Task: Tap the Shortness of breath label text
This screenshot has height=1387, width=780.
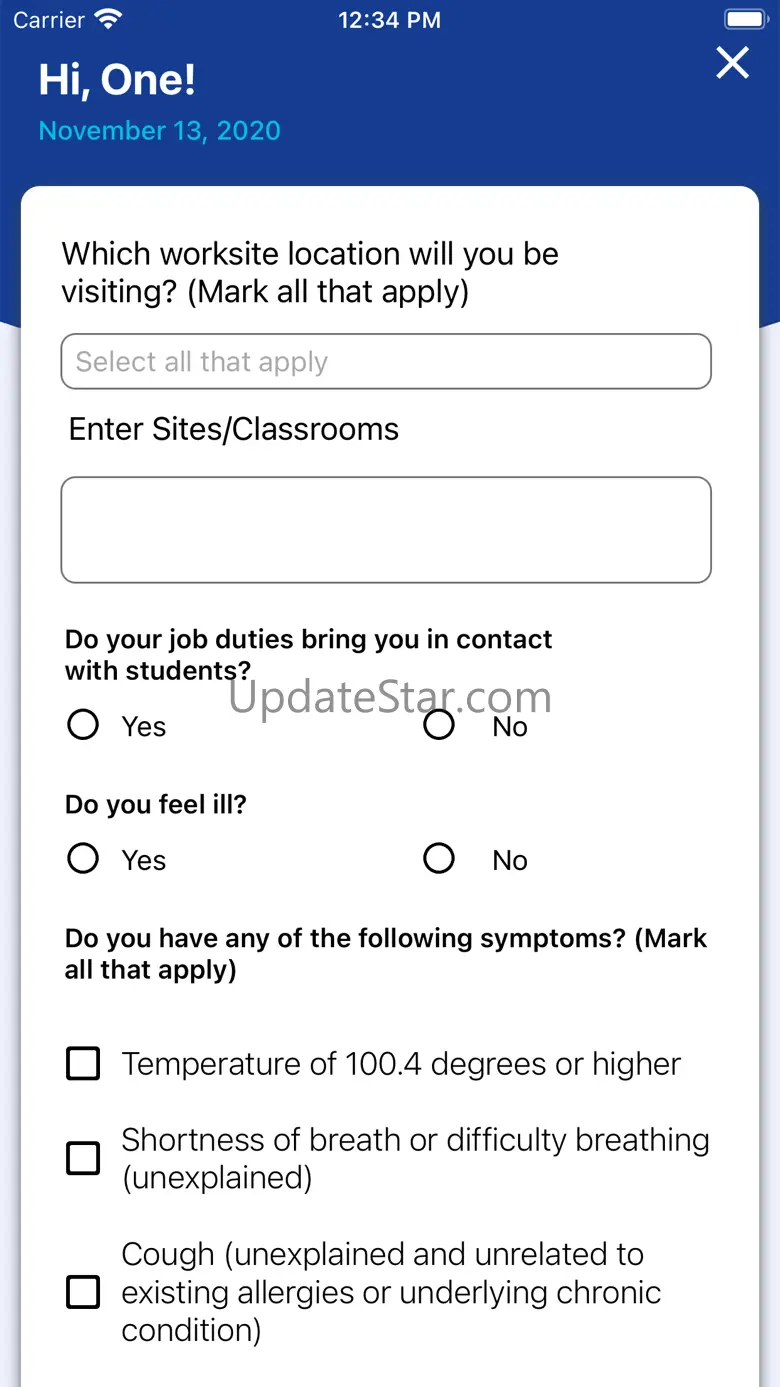Action: 415,1158
